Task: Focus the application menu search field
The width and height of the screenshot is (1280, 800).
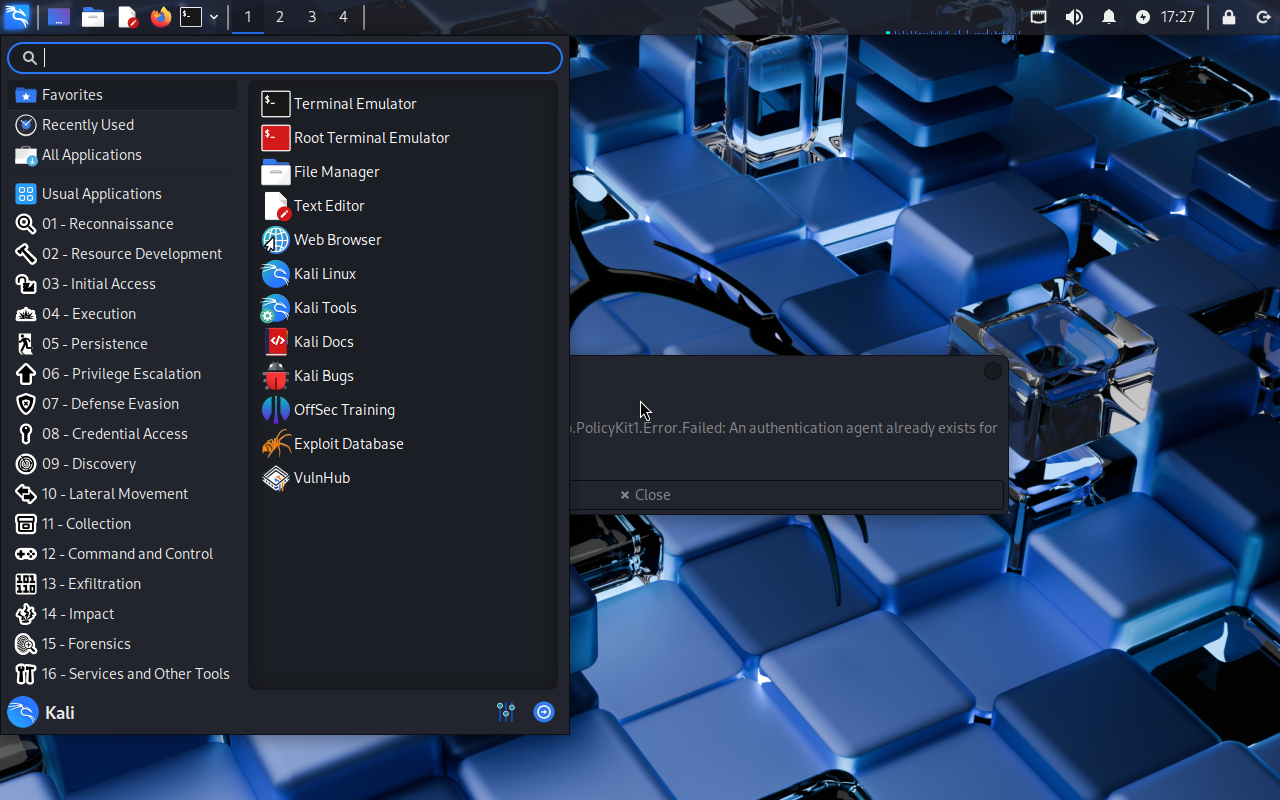Action: click(285, 58)
